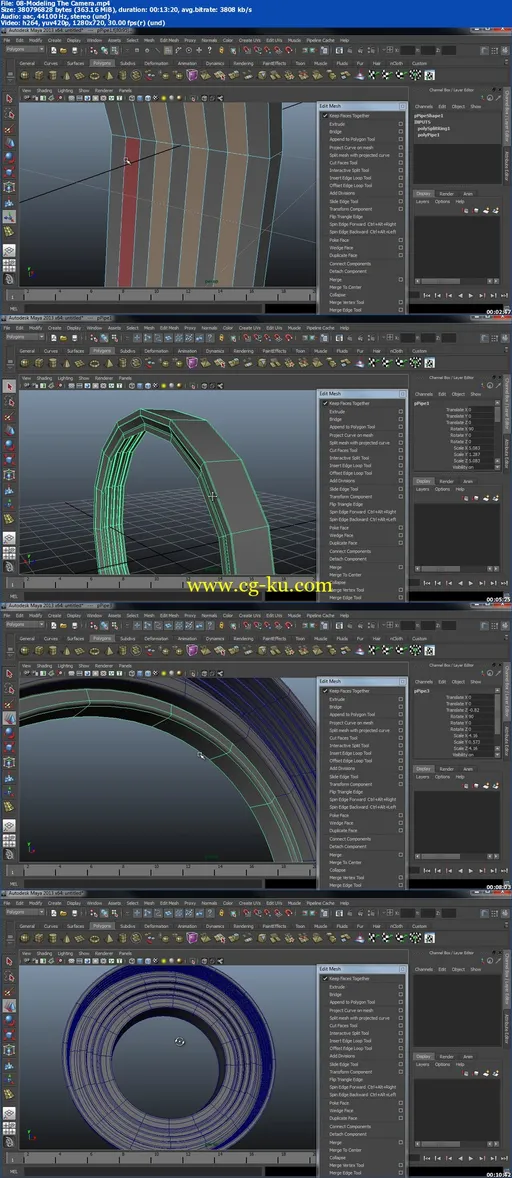The image size is (512, 1178).
Task: Select the arrow tool in 00:08:03 frame toolbox
Action: point(9,674)
